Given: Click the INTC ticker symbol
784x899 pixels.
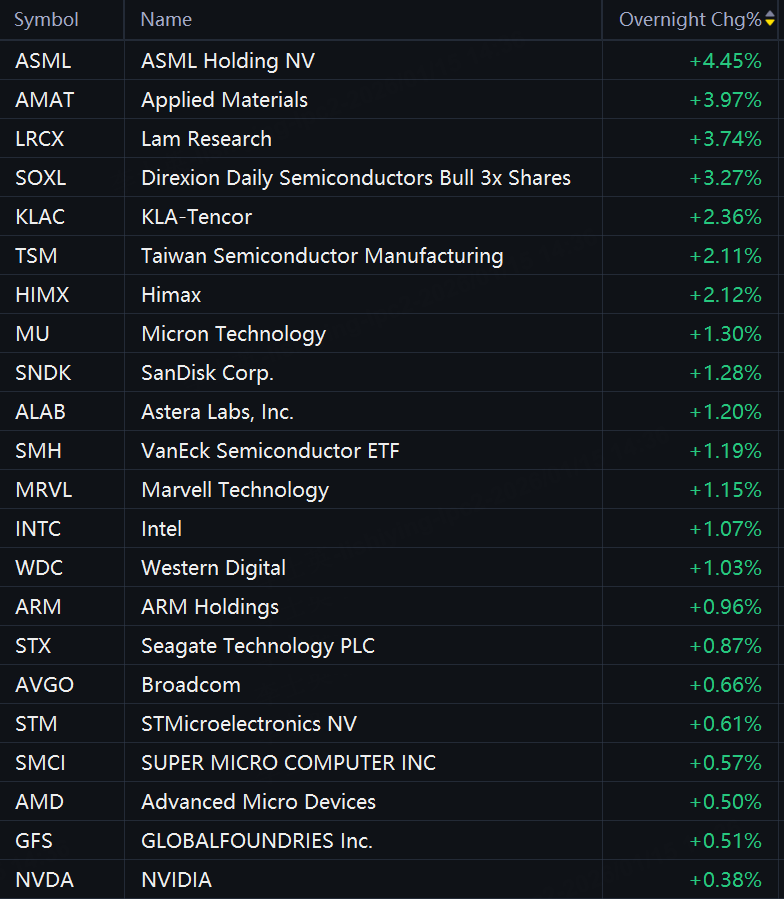Looking at the screenshot, I should click(x=38, y=529).
